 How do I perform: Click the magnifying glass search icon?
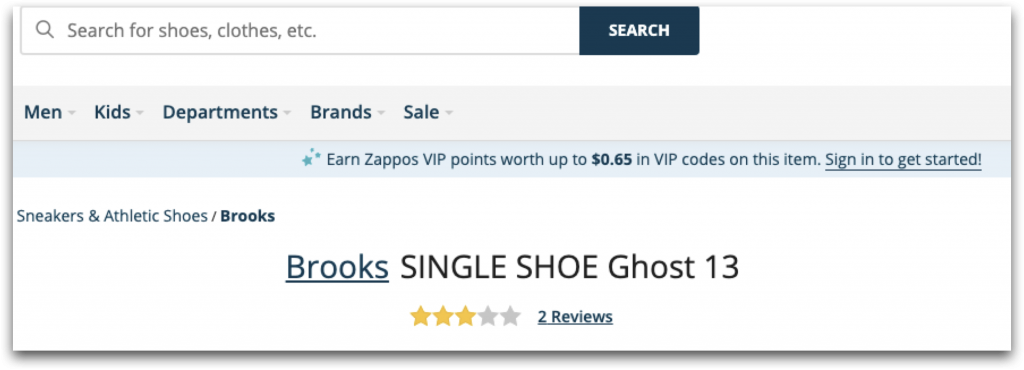(x=44, y=30)
